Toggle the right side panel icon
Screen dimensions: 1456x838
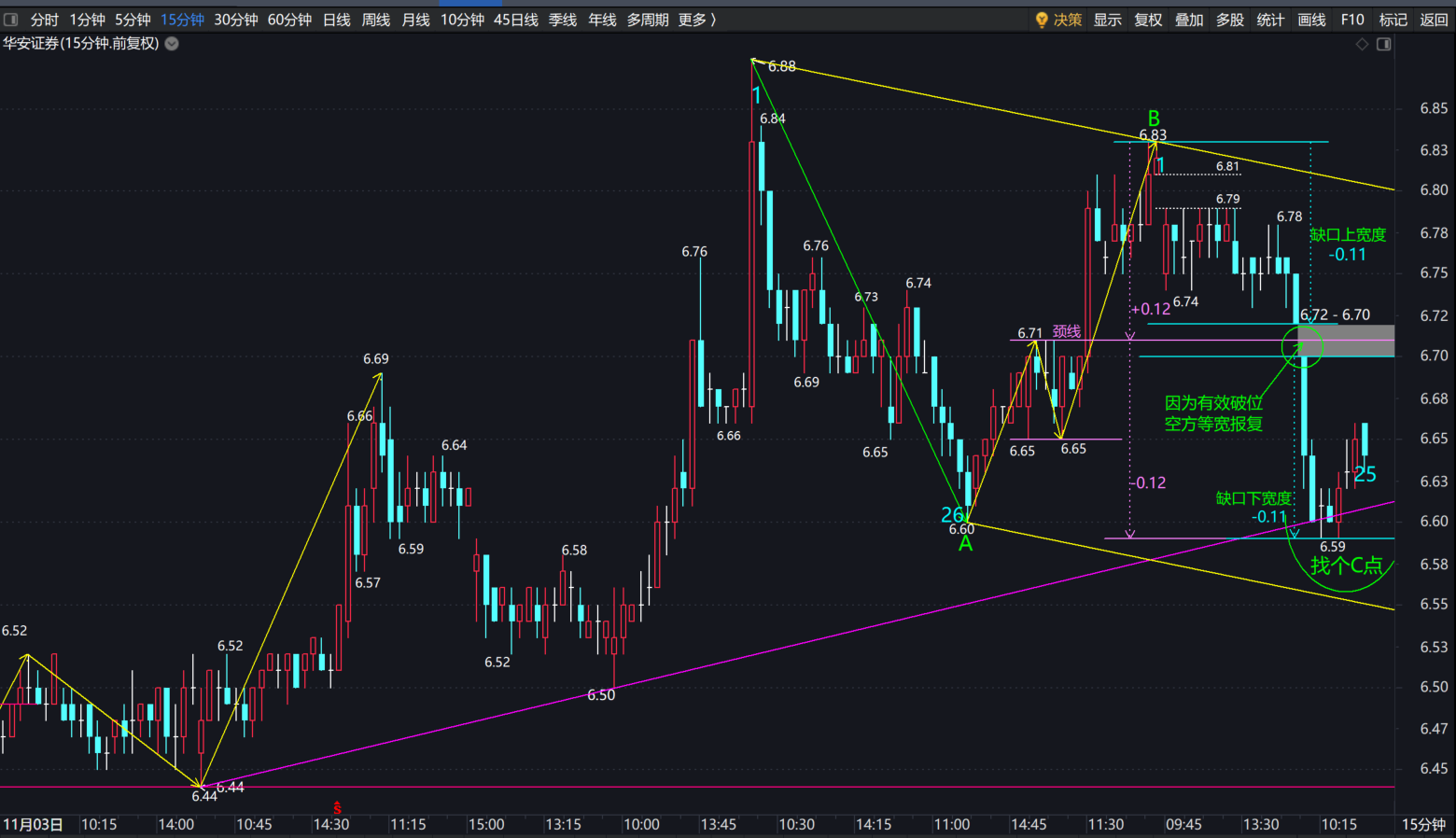tap(1384, 44)
